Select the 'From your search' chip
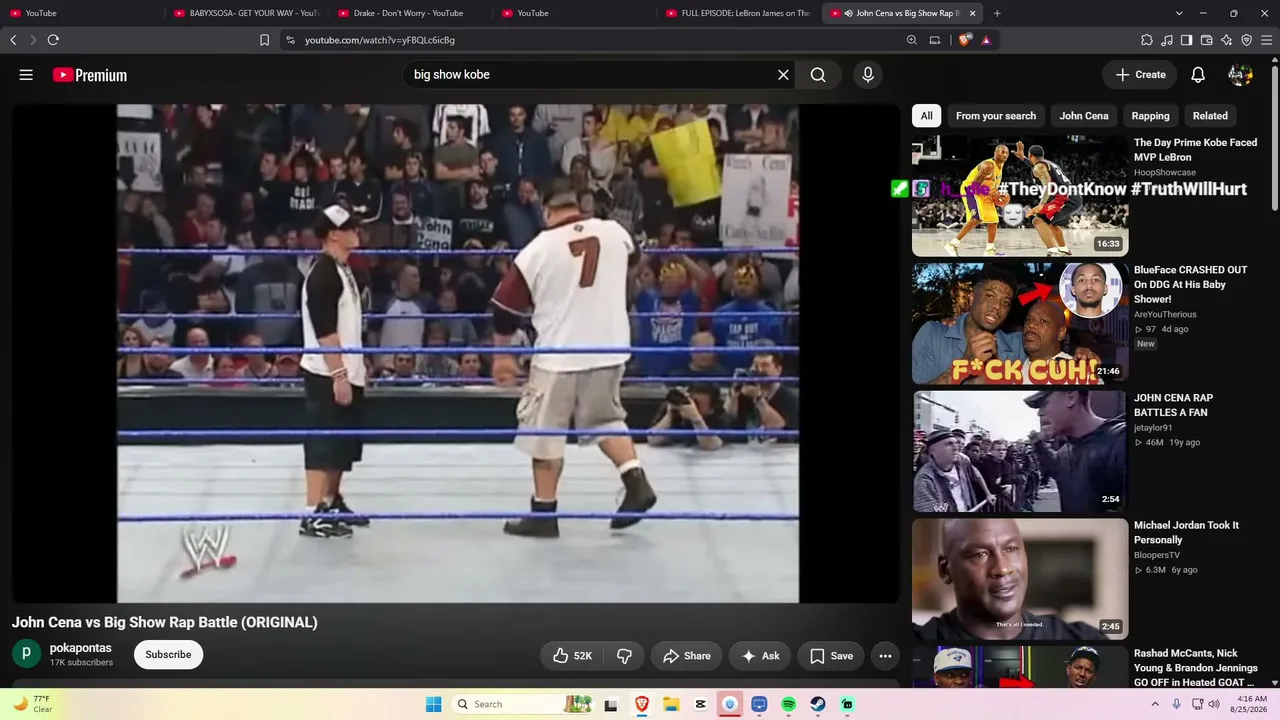The image size is (1280, 720). [996, 116]
